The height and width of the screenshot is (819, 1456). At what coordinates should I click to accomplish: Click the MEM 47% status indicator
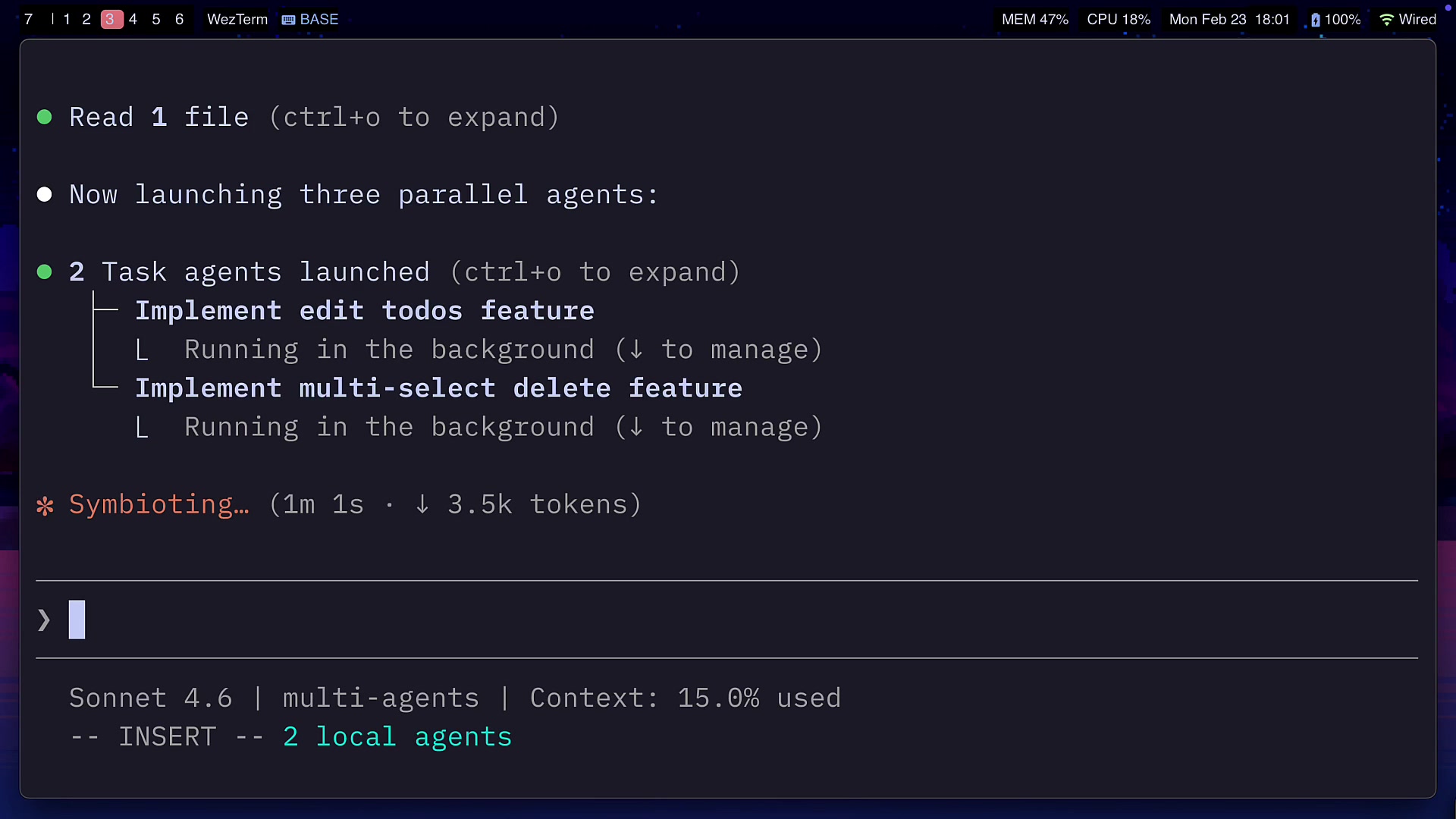[1034, 20]
